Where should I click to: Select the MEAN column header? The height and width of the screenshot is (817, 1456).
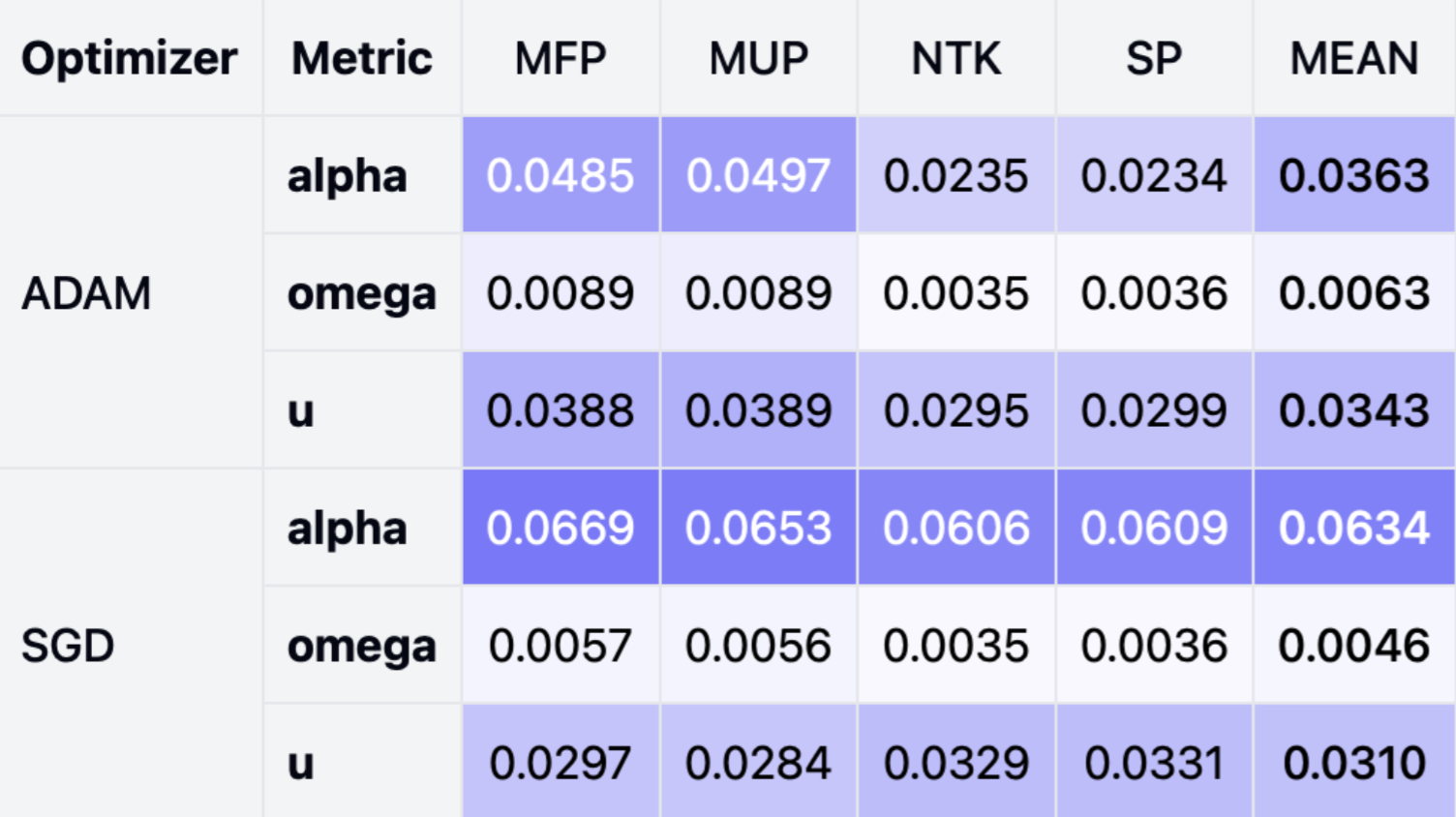tap(1353, 58)
